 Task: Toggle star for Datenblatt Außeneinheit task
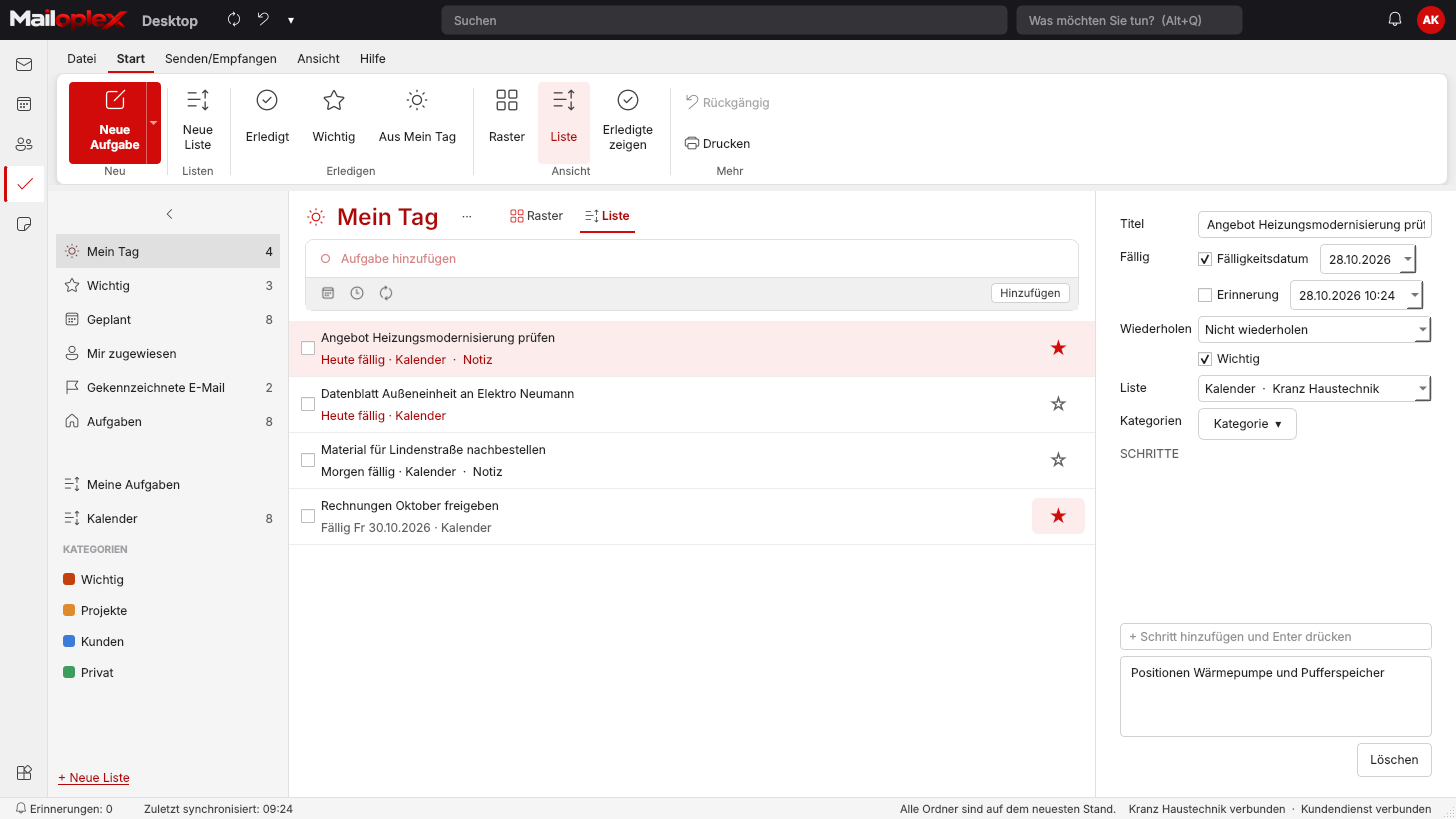click(x=1058, y=404)
